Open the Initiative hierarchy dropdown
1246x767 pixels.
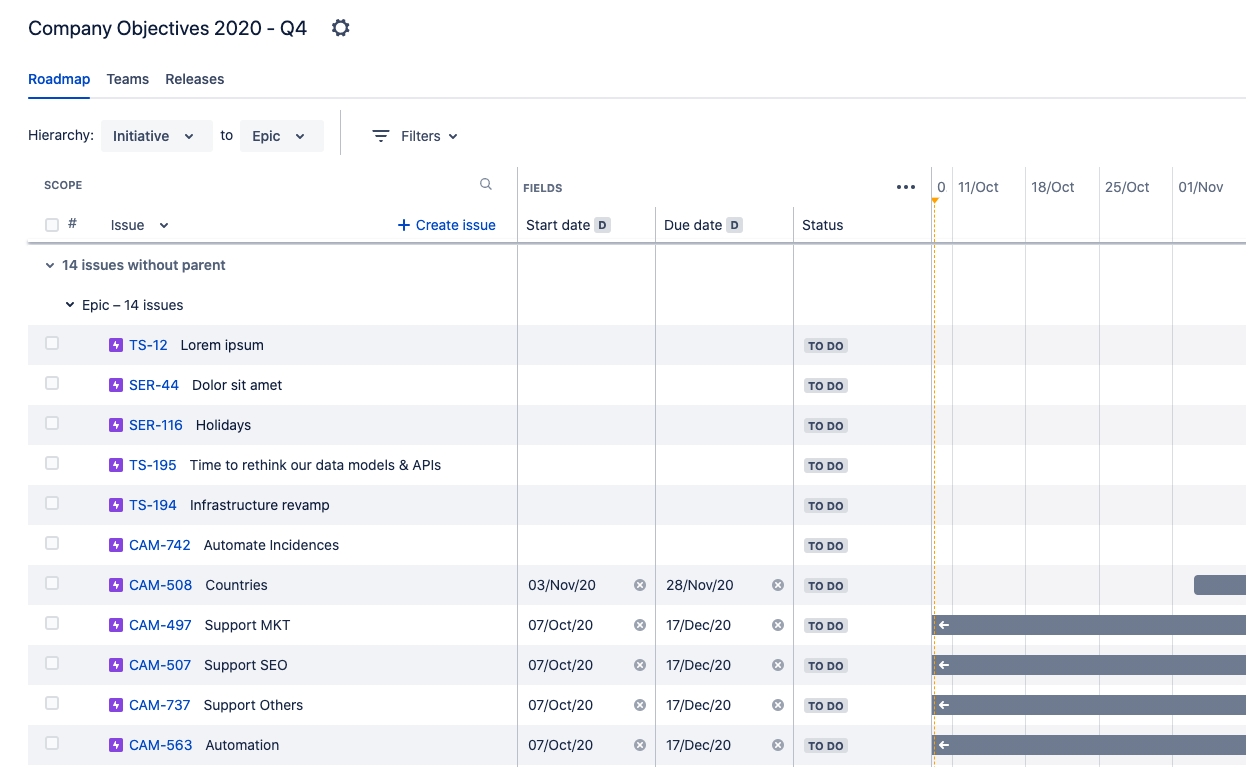pyautogui.click(x=157, y=136)
